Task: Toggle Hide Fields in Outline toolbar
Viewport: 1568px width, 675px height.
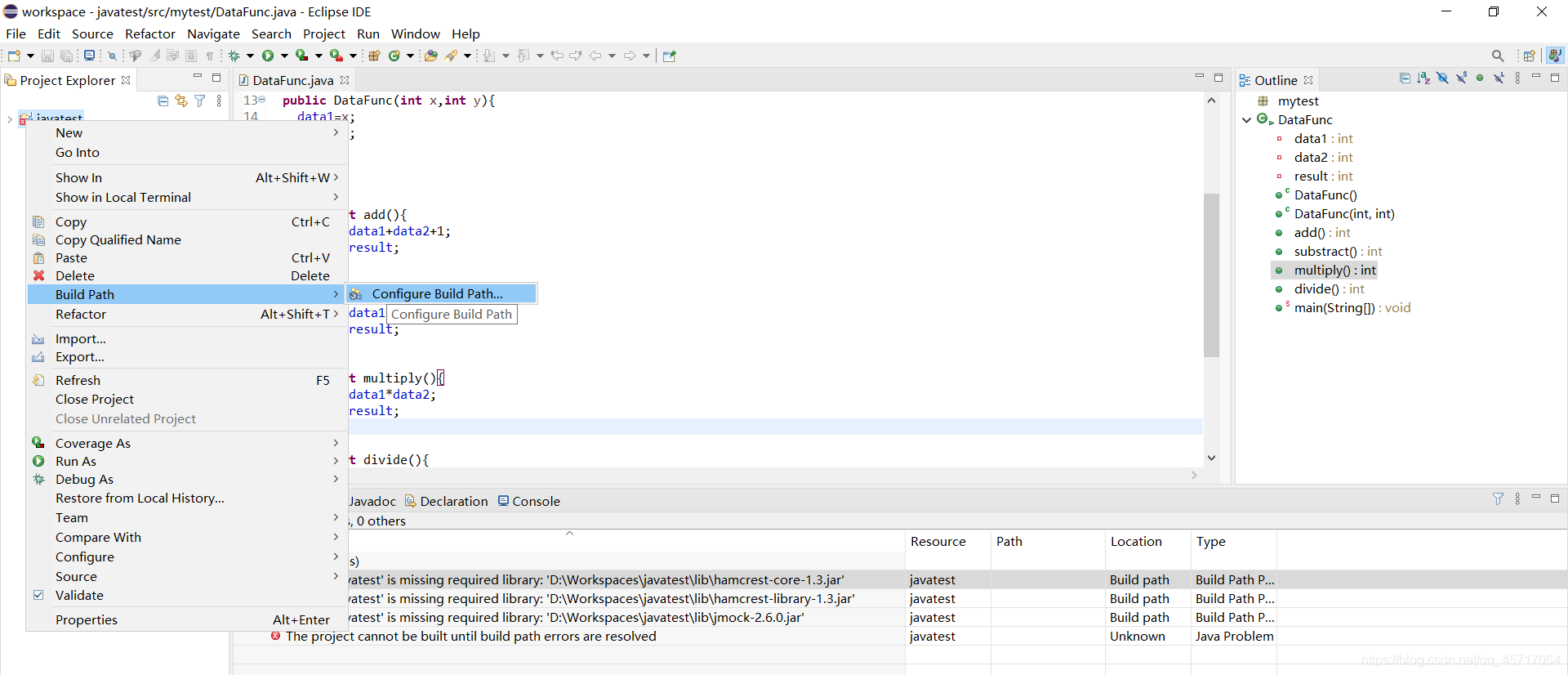Action: 1442,78
